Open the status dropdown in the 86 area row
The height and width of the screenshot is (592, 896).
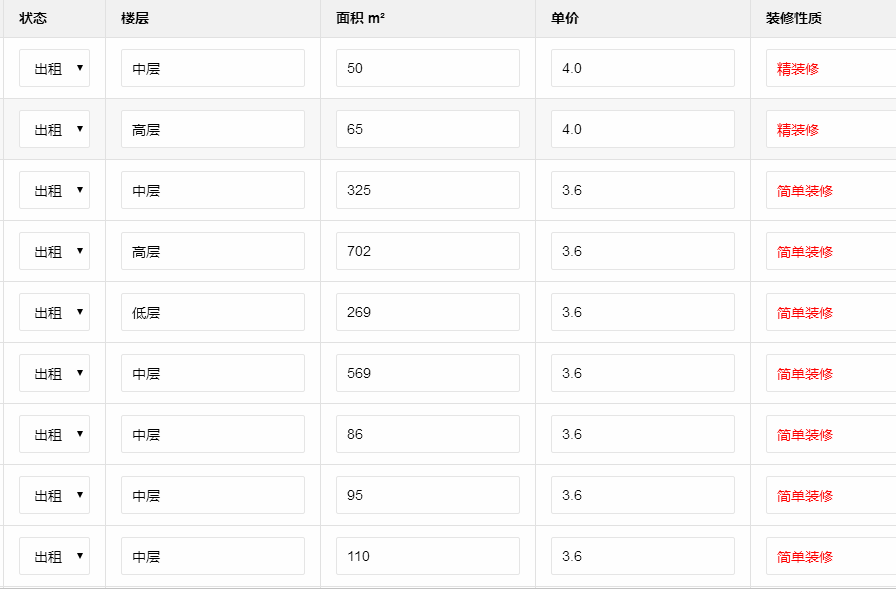(x=54, y=434)
